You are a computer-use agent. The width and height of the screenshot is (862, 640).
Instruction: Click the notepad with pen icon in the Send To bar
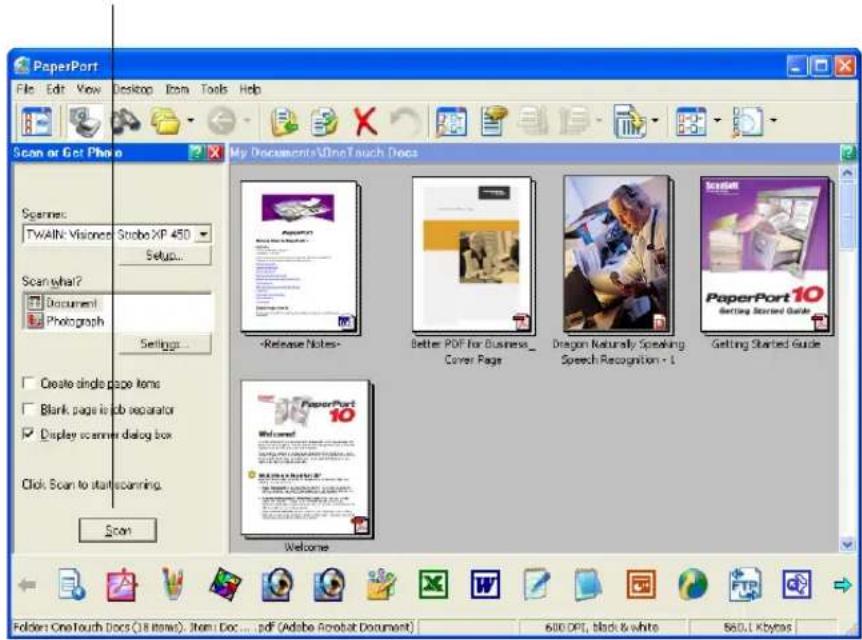tap(537, 584)
